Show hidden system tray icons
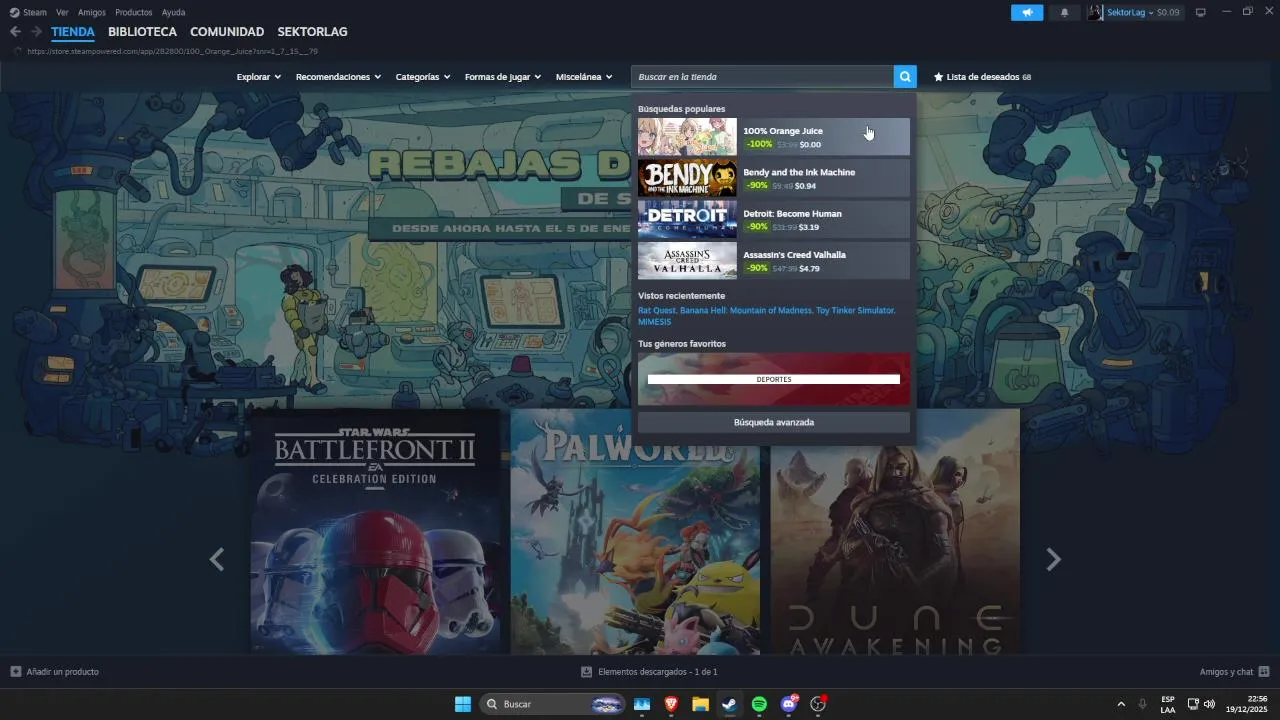The height and width of the screenshot is (720, 1280). [1121, 704]
